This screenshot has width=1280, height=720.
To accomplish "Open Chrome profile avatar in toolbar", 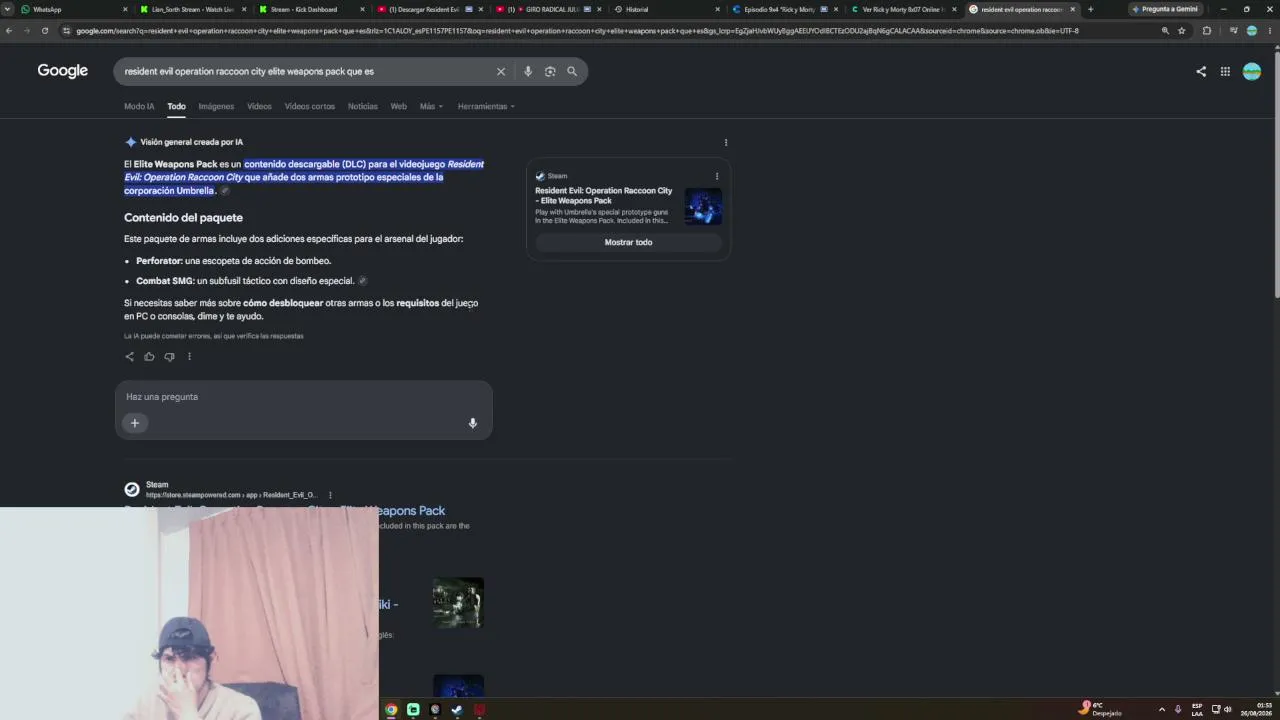I will pyautogui.click(x=1251, y=31).
